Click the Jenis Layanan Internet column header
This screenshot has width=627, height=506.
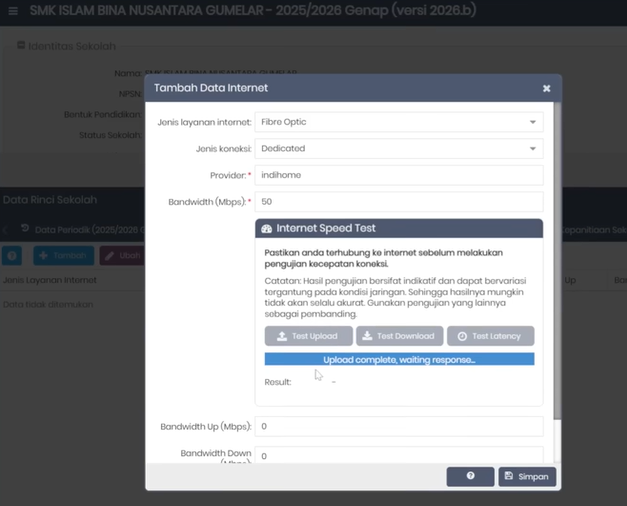click(50, 280)
